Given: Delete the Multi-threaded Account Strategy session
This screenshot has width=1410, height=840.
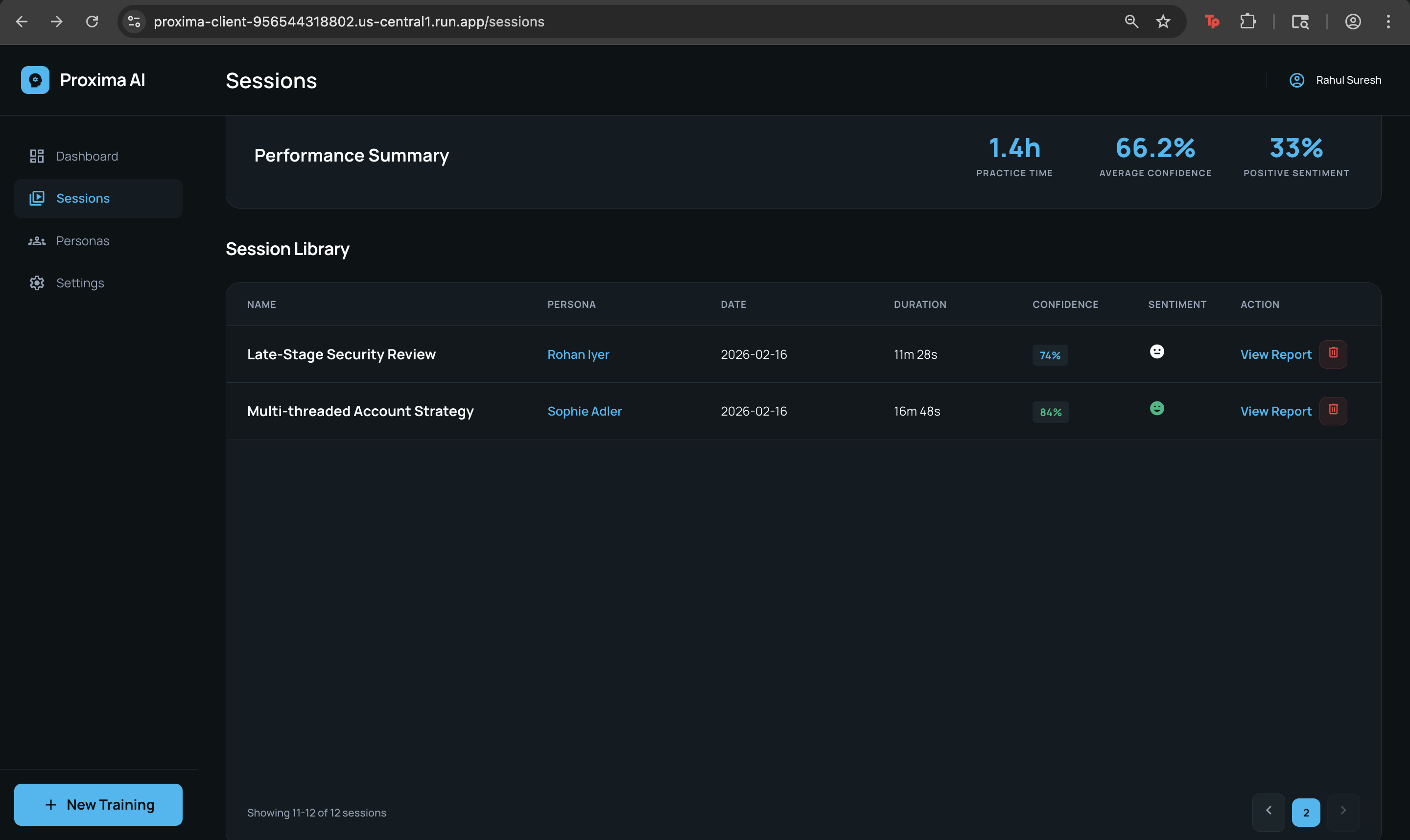Looking at the screenshot, I should [x=1333, y=410].
